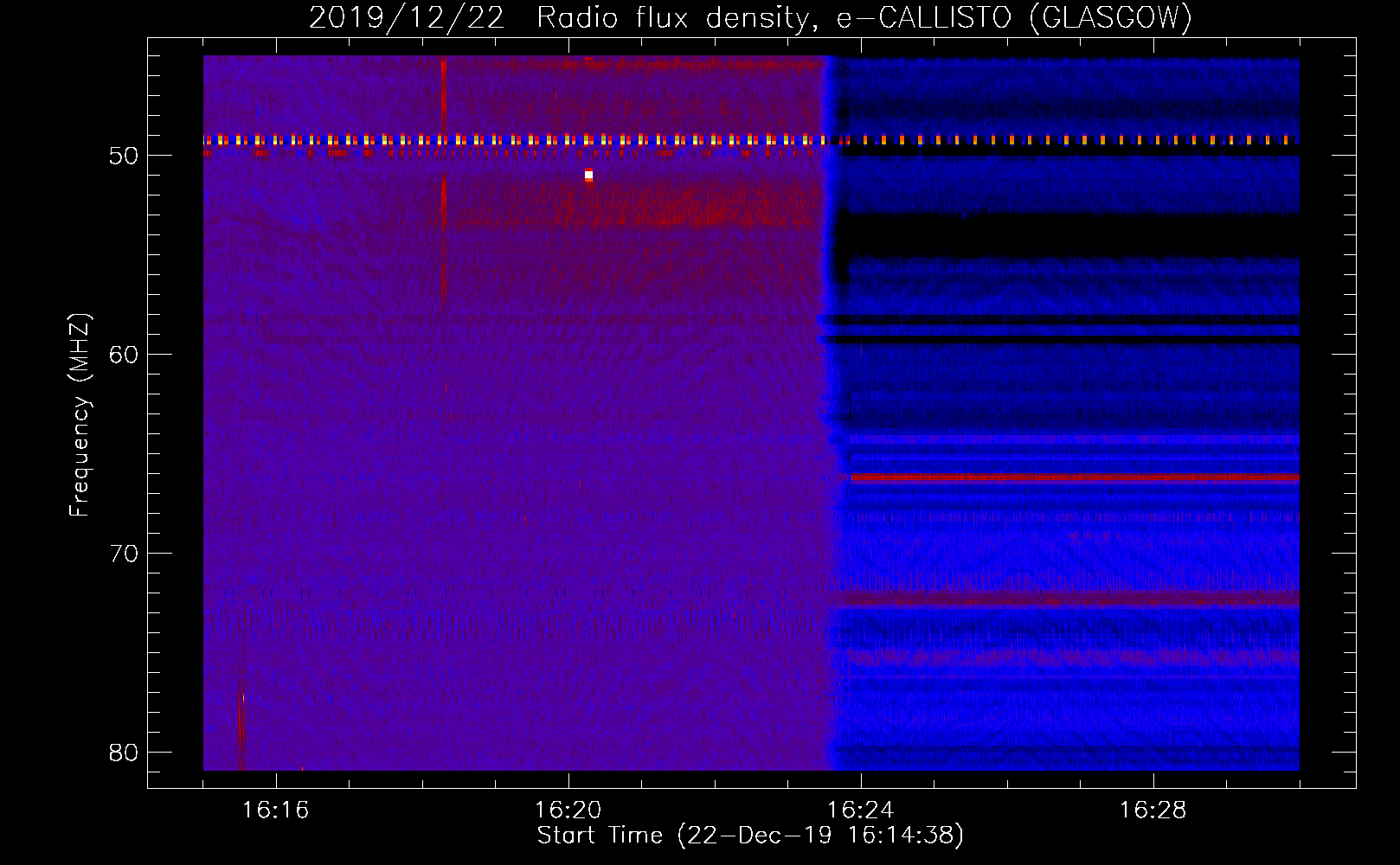1400x865 pixels.
Task: Click the 16:20 time tick label
Action: (x=568, y=811)
